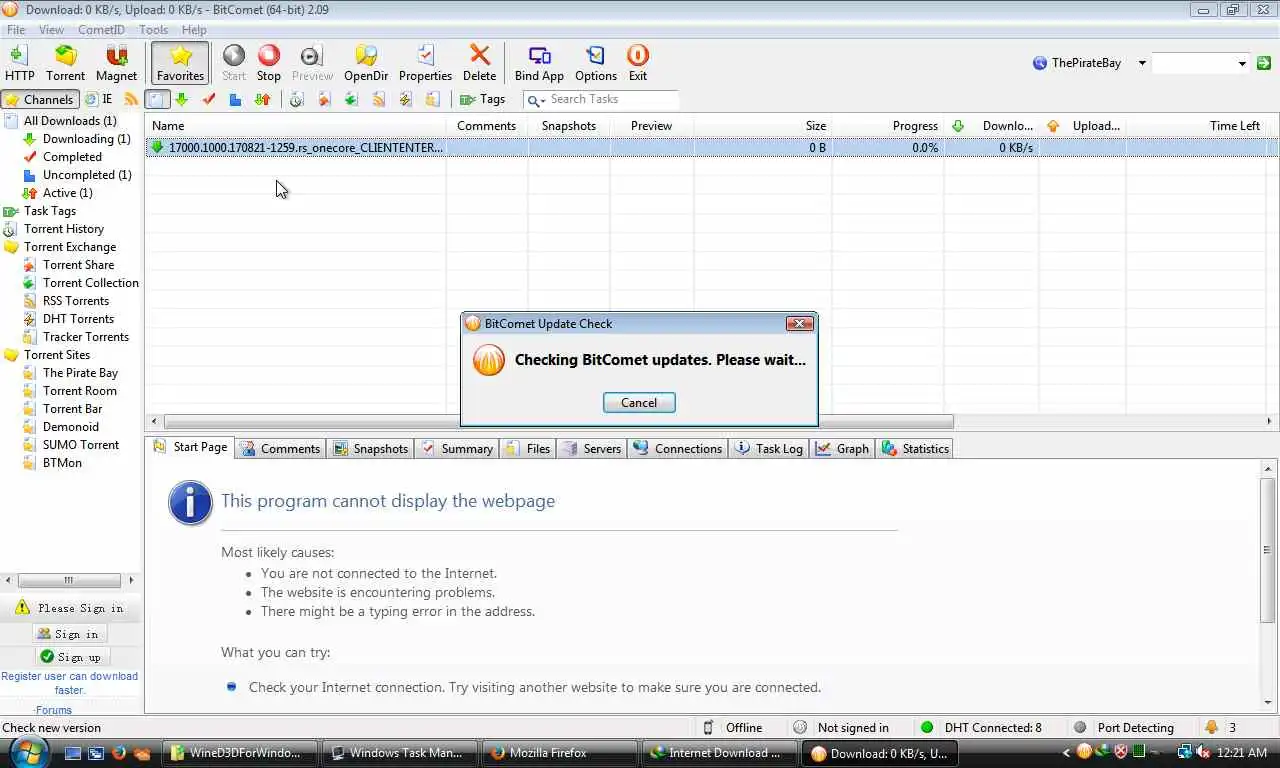
Task: Select Completed in sidebar tree
Action: click(x=72, y=157)
